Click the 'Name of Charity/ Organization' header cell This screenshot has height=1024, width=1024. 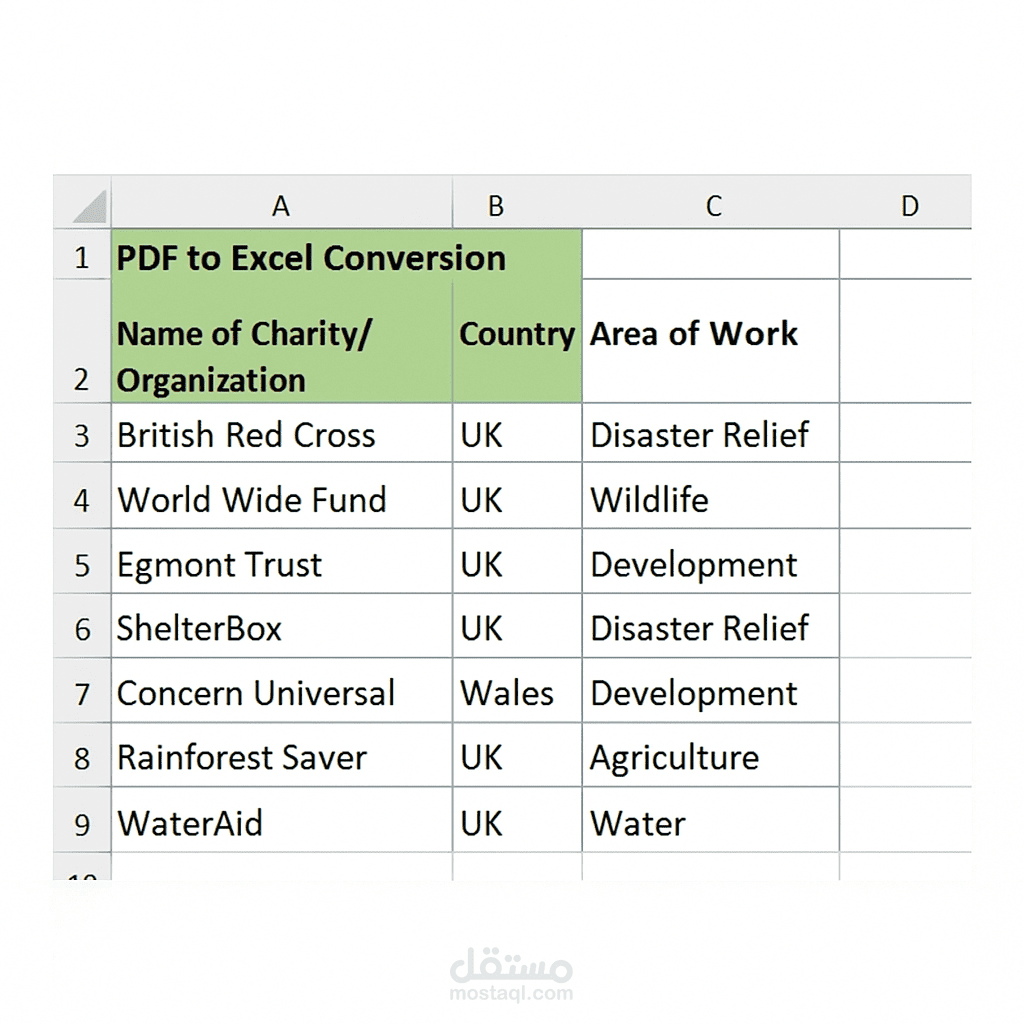tap(281, 342)
